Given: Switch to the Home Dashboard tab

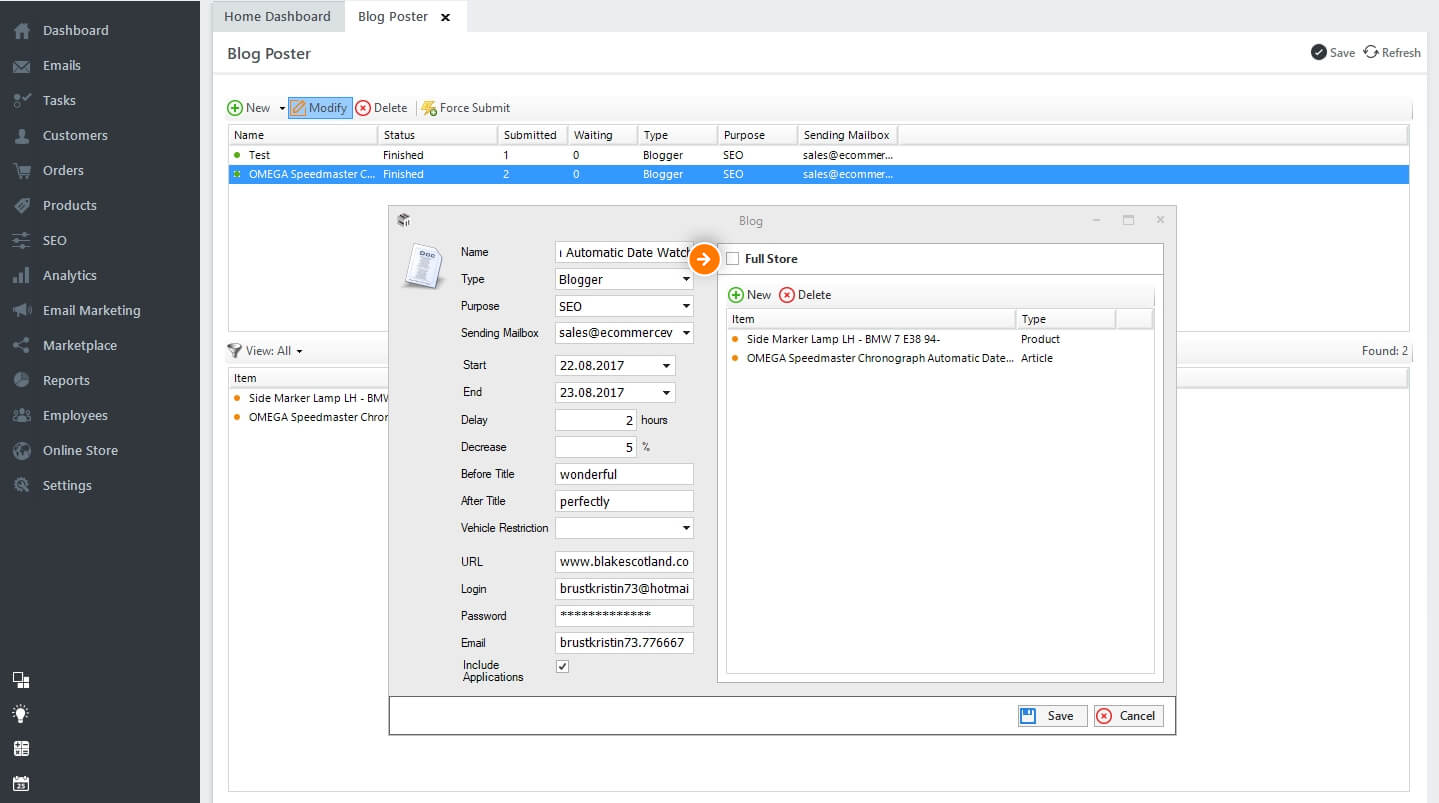Looking at the screenshot, I should (x=277, y=16).
